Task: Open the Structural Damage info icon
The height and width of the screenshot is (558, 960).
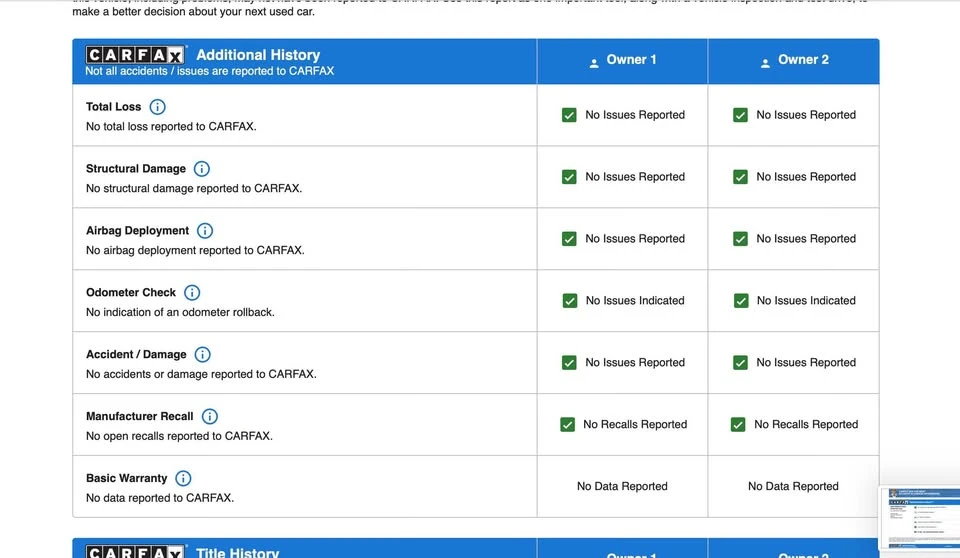Action: (x=201, y=169)
